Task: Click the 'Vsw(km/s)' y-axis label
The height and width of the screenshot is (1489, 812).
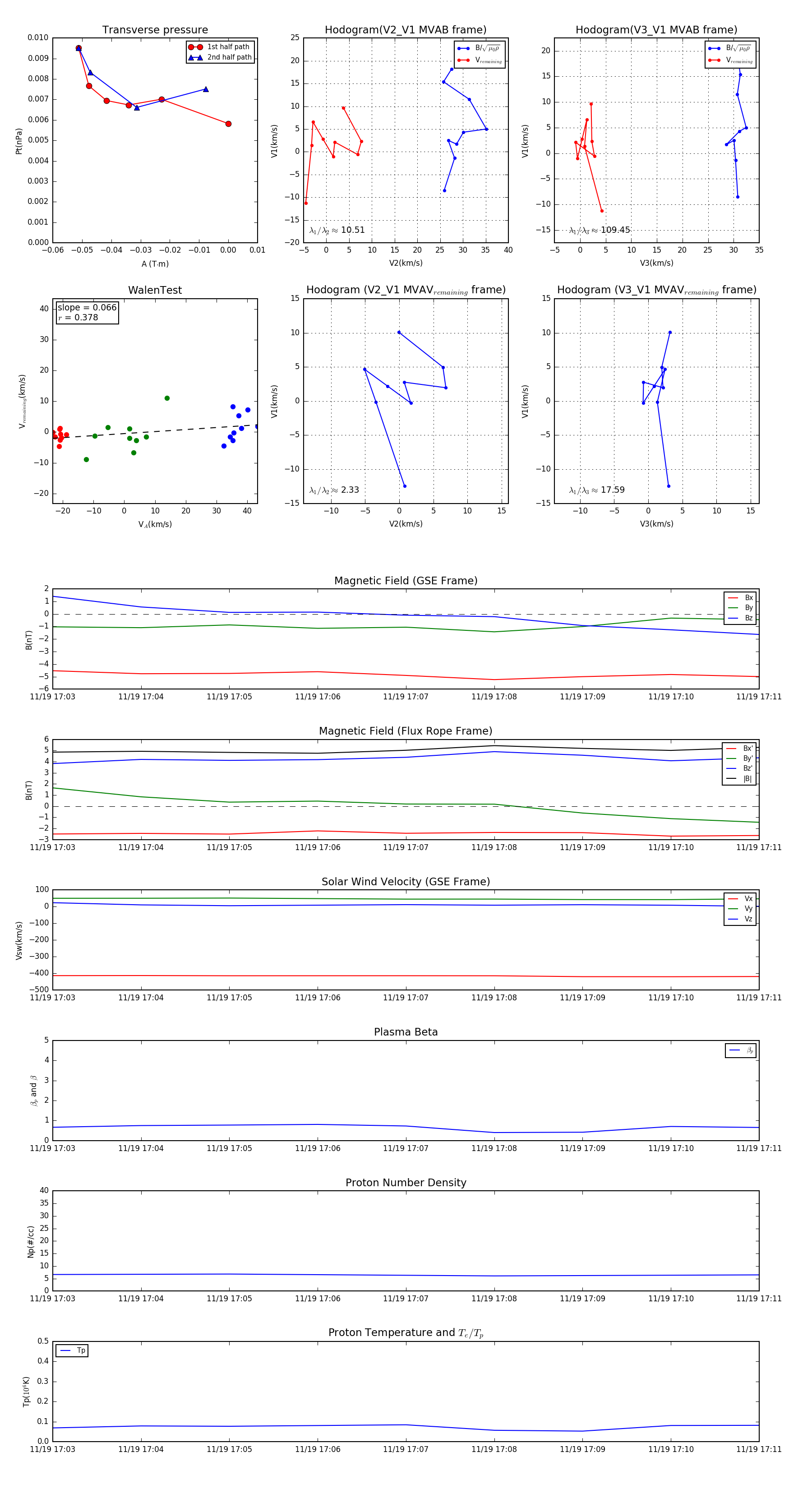Action: click(18, 940)
